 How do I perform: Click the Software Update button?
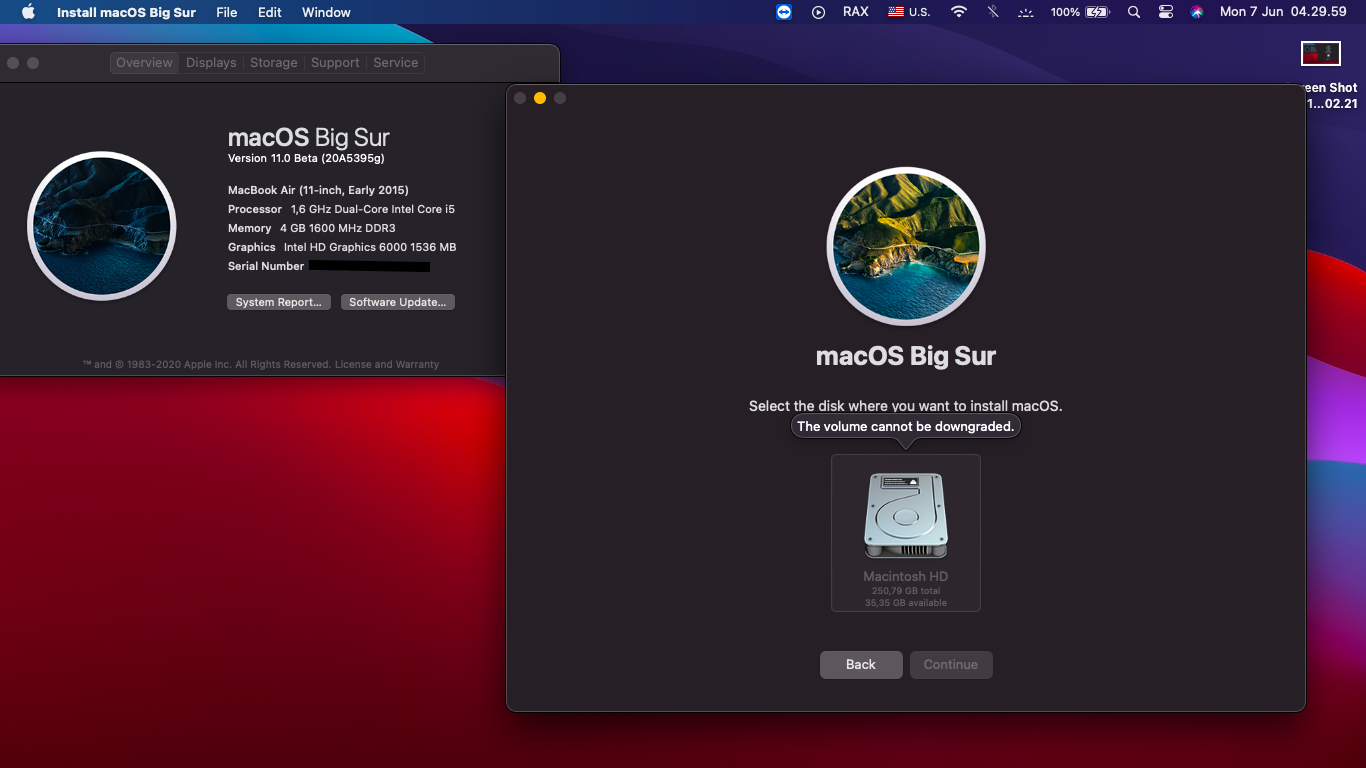(398, 302)
